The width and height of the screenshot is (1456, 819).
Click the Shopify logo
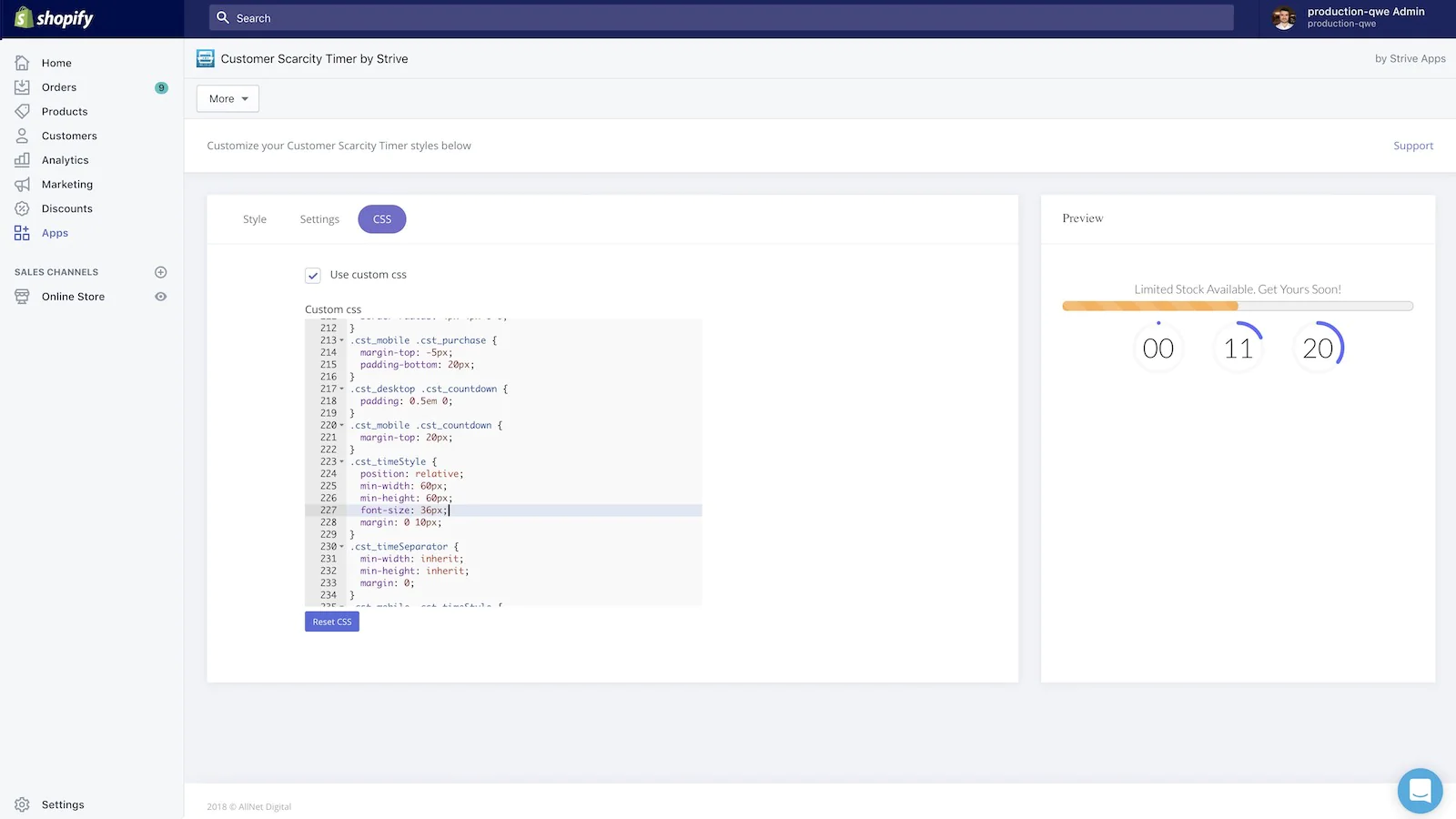tap(54, 18)
